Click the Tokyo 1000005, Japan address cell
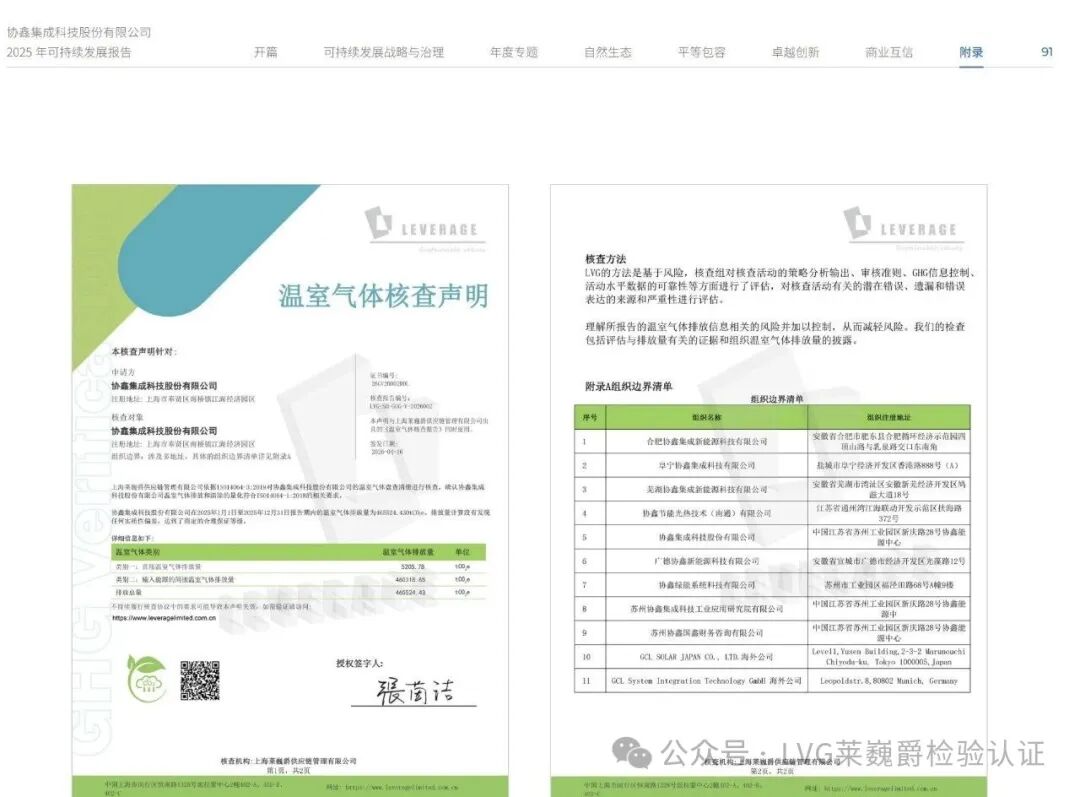 click(889, 656)
